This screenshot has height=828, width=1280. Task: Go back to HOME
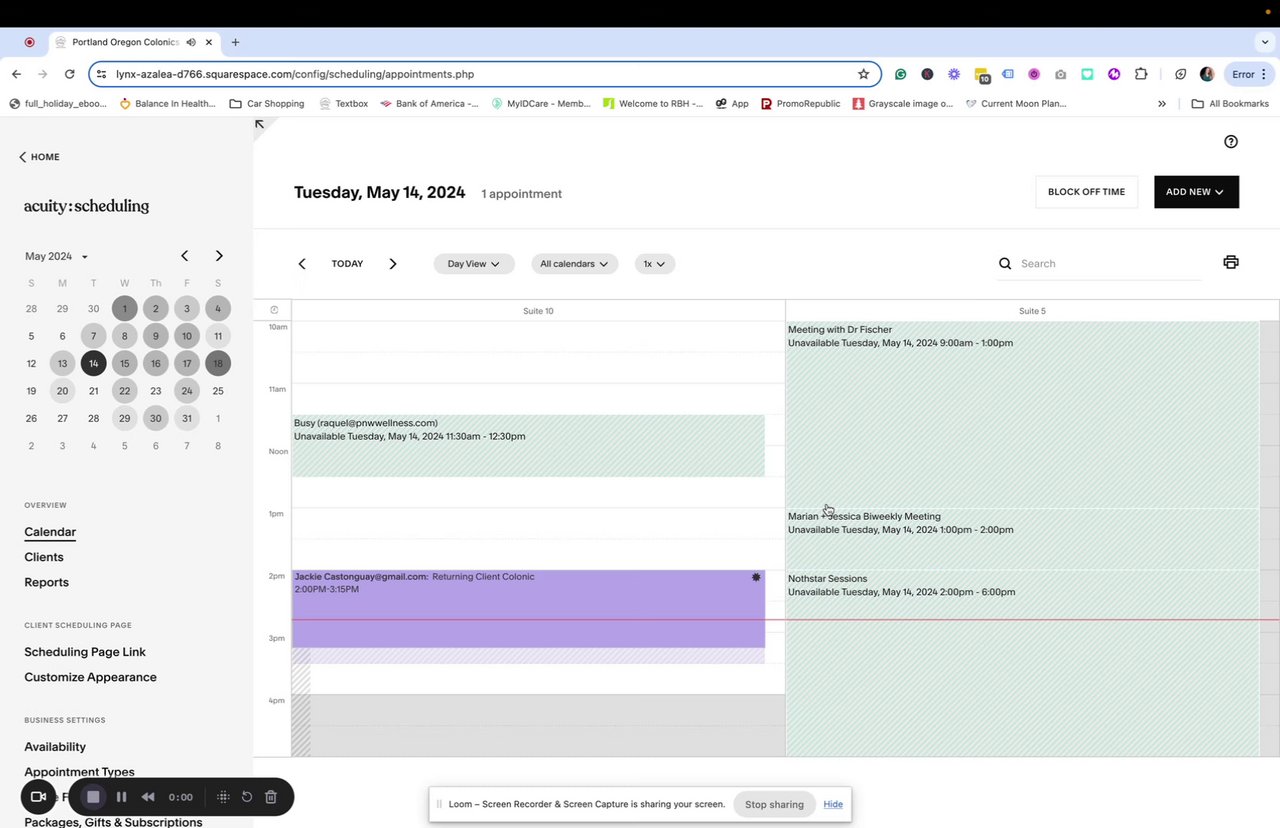pos(39,157)
